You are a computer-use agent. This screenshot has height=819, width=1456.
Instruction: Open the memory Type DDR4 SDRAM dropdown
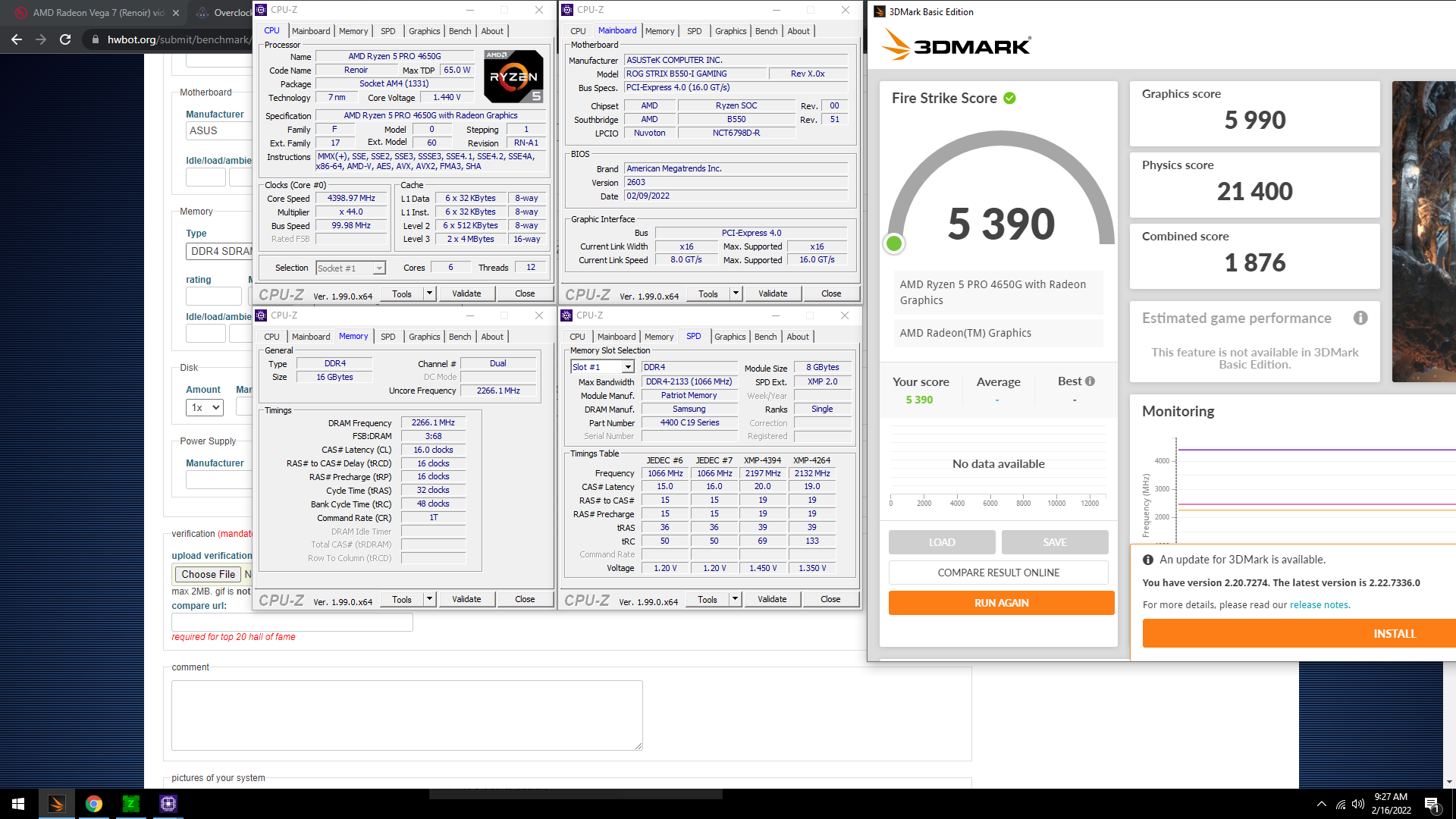218,252
